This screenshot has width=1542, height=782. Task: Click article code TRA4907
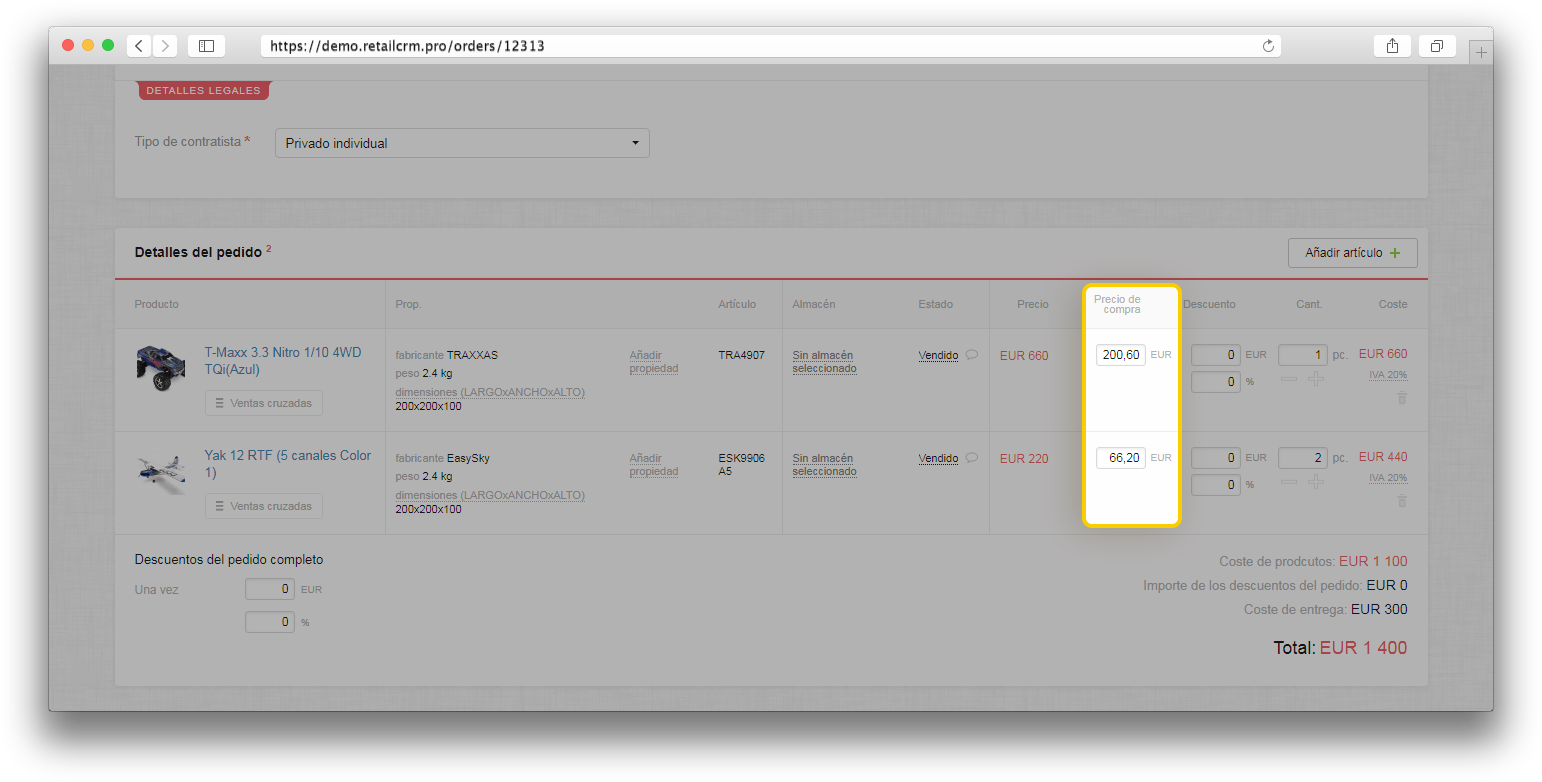pos(741,355)
